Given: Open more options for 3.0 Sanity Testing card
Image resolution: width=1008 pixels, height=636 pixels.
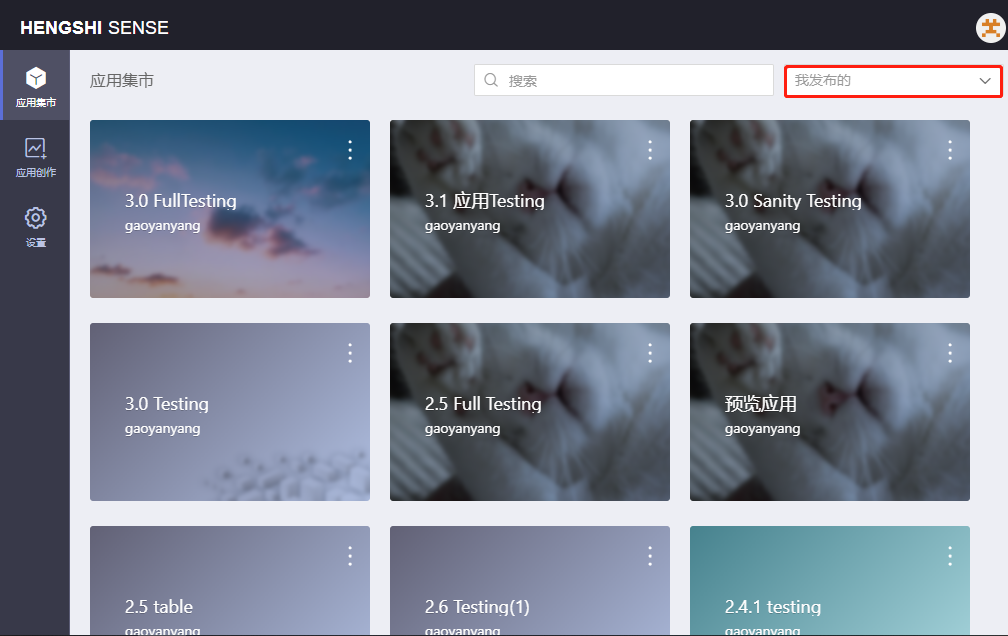Looking at the screenshot, I should click(950, 150).
